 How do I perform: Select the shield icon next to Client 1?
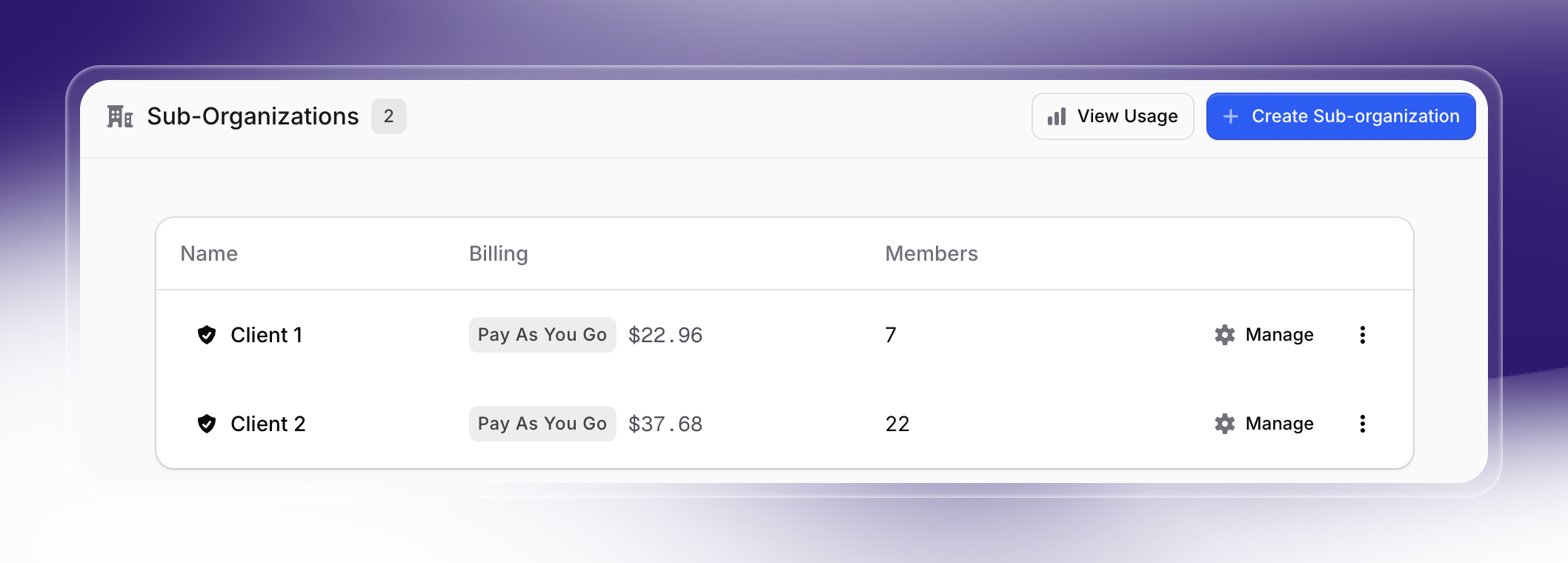(207, 334)
